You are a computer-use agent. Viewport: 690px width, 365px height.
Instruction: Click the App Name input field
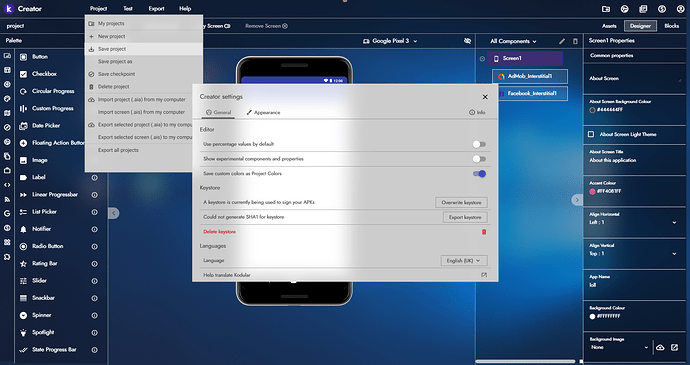[x=634, y=285]
